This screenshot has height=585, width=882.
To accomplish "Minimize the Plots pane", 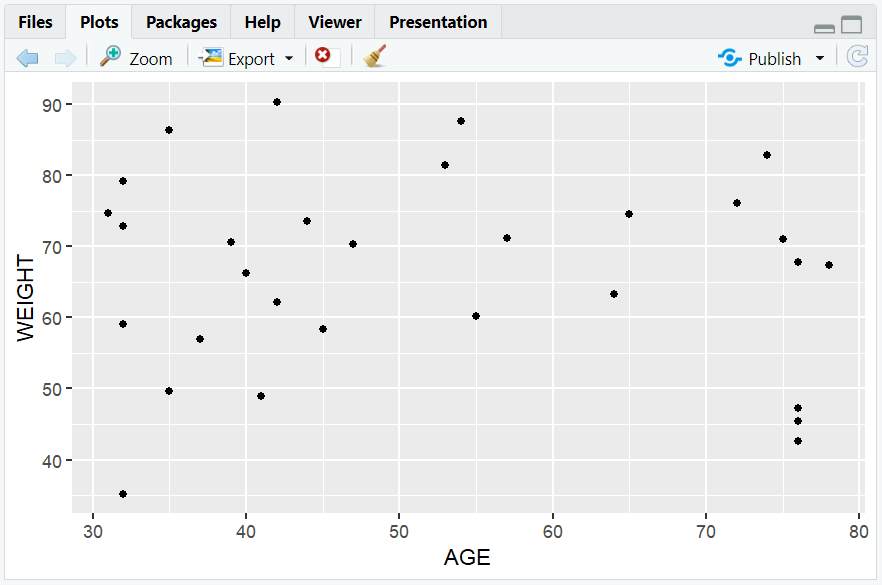I will (x=825, y=27).
